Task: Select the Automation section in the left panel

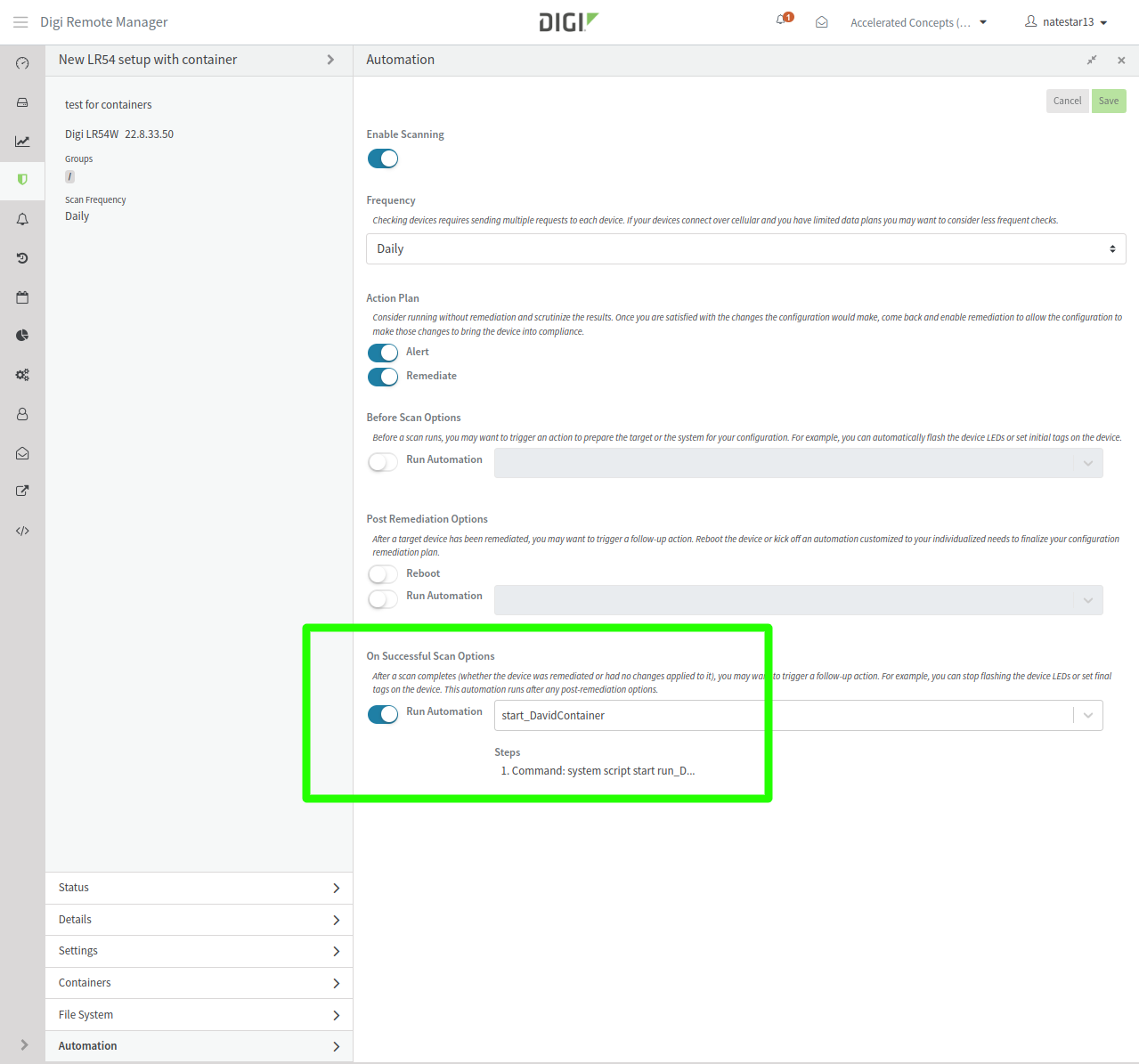Action: pos(199,1046)
